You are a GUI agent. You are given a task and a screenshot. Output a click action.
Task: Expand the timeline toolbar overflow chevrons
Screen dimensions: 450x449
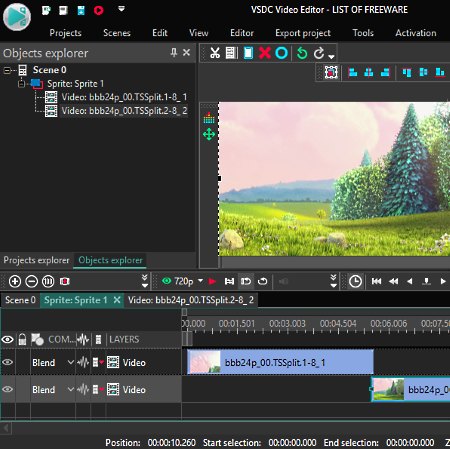tap(145, 281)
